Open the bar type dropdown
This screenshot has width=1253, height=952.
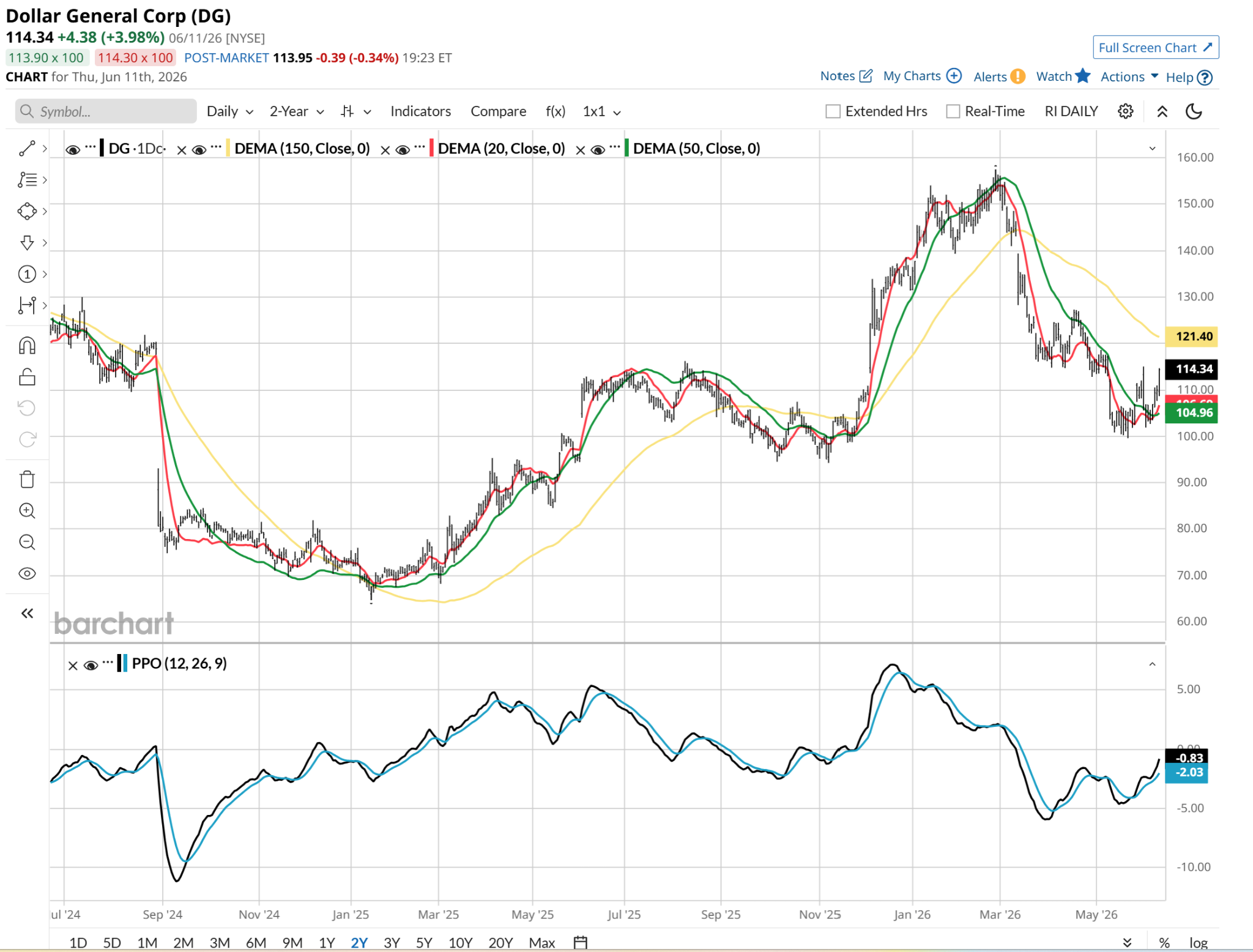(356, 111)
